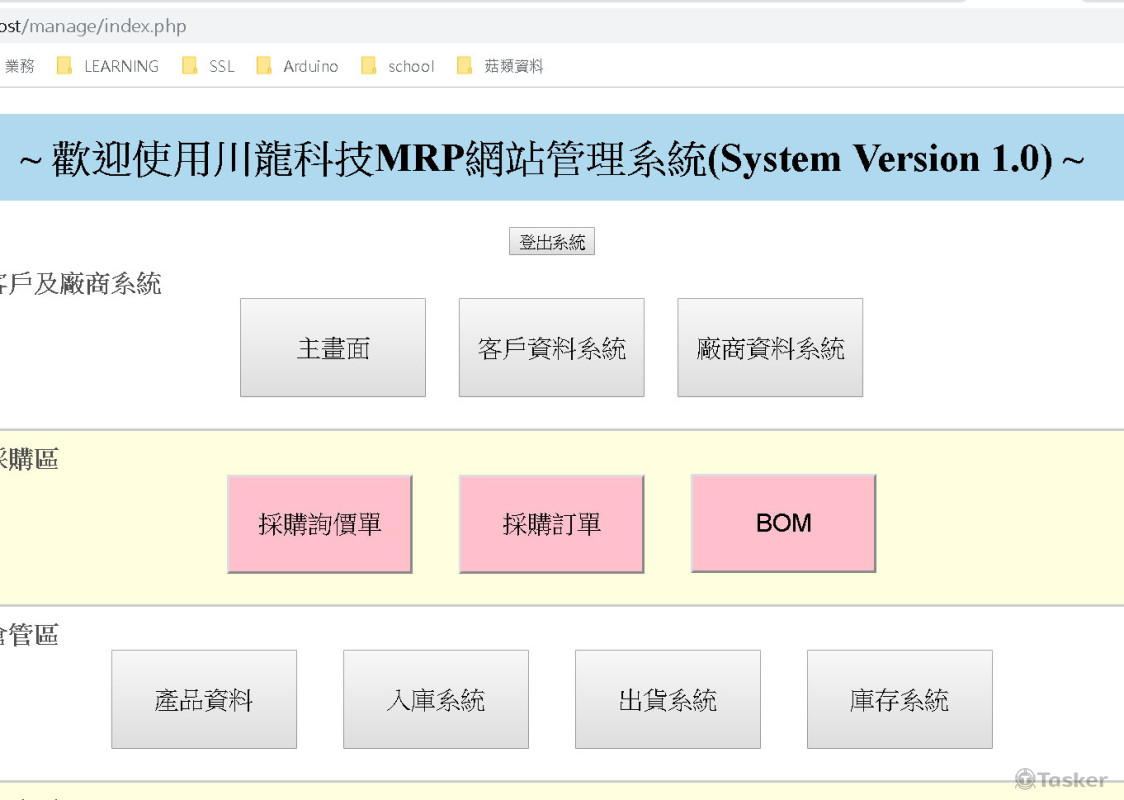Open the 庫存系統 inventory system
The width and height of the screenshot is (1124, 800).
click(899, 698)
